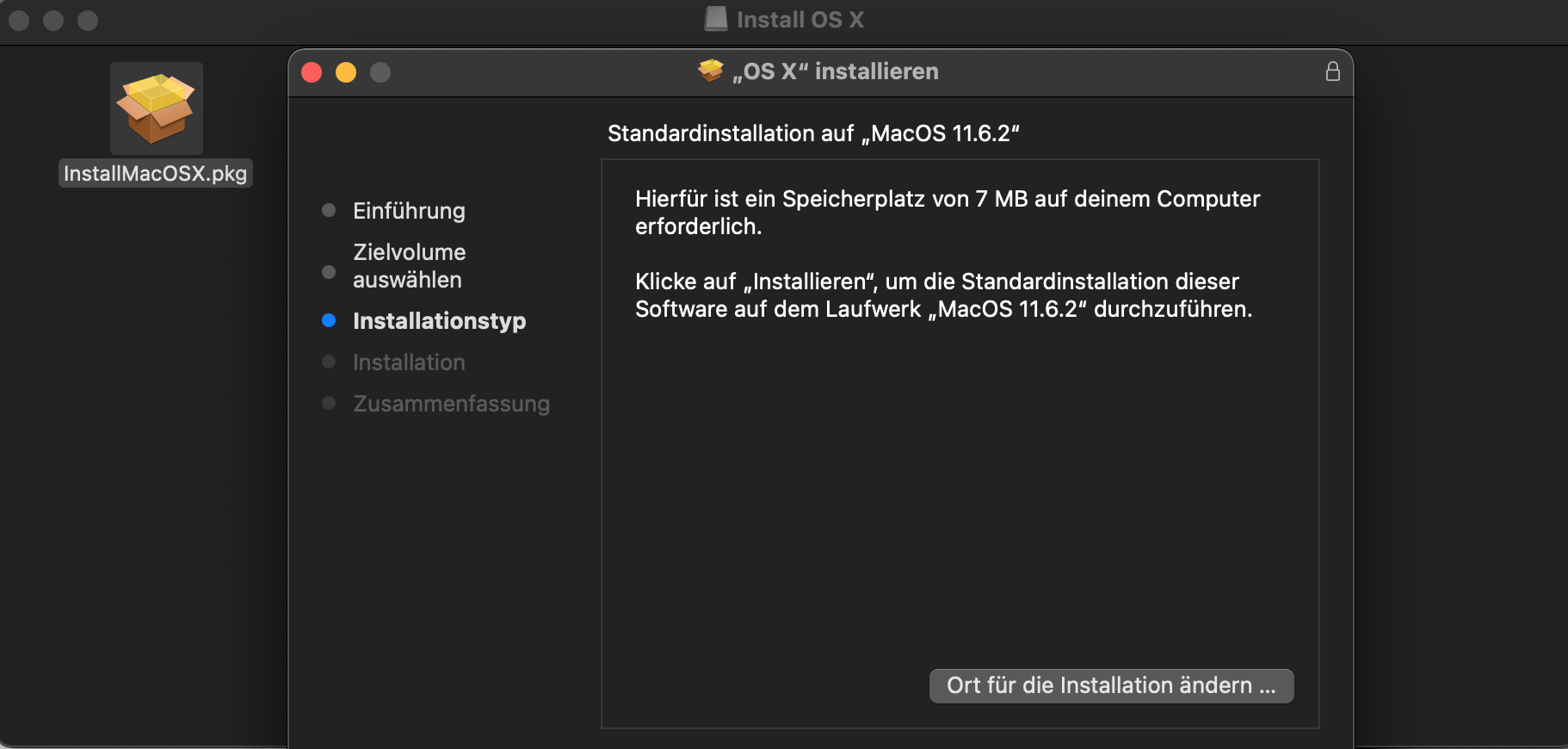
Task: Click the Zusammenfassung step in sidebar
Action: click(451, 404)
